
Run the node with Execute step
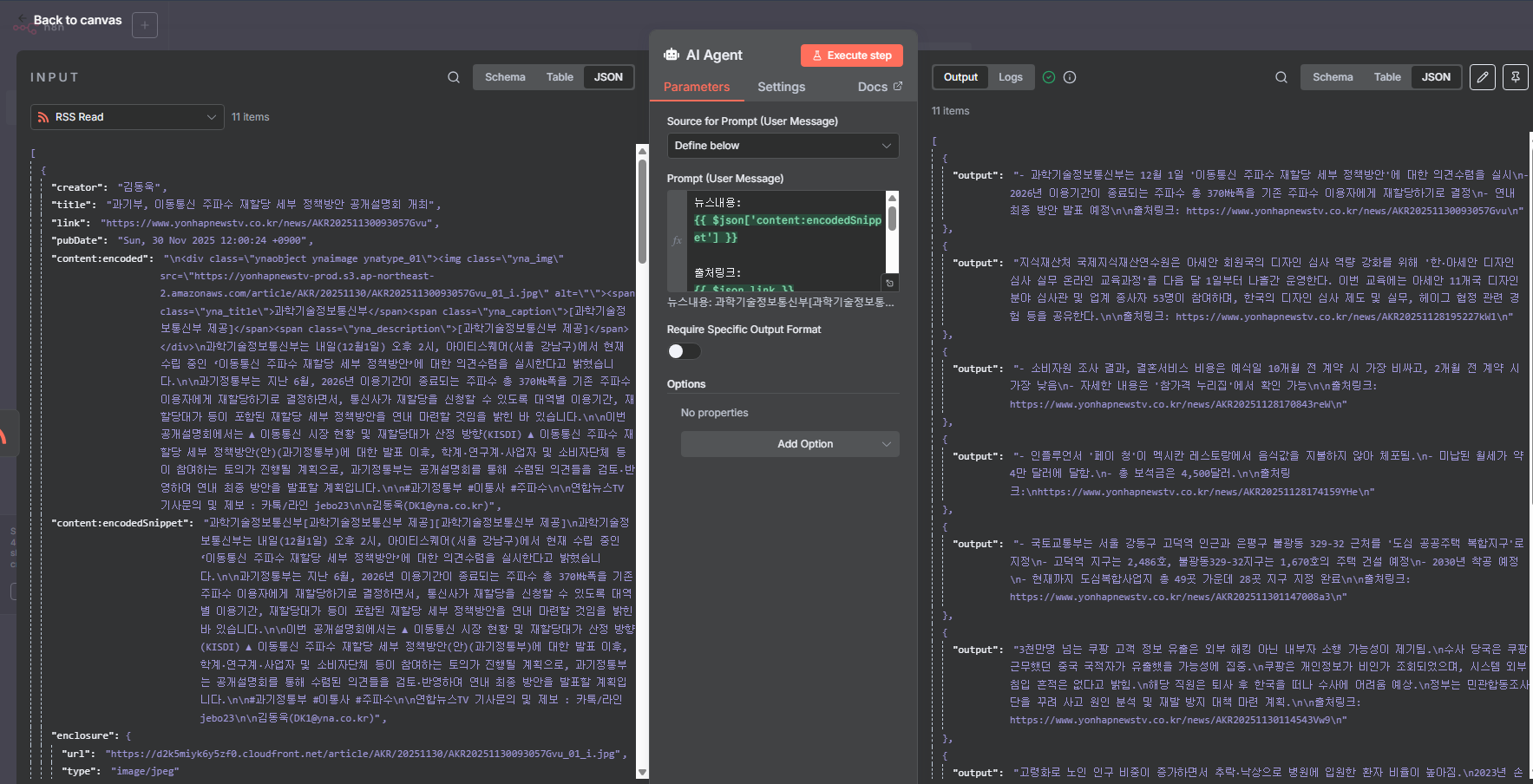point(852,56)
